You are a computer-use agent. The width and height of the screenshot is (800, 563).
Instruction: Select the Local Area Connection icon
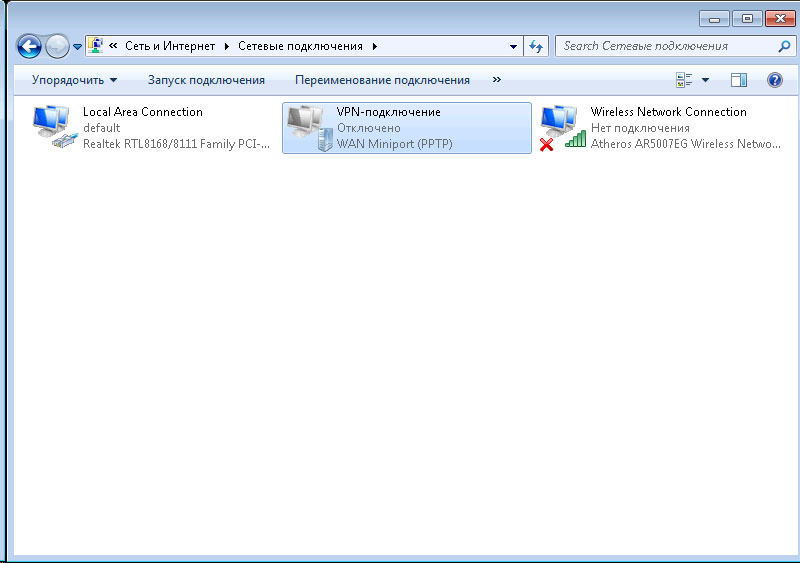click(x=54, y=127)
